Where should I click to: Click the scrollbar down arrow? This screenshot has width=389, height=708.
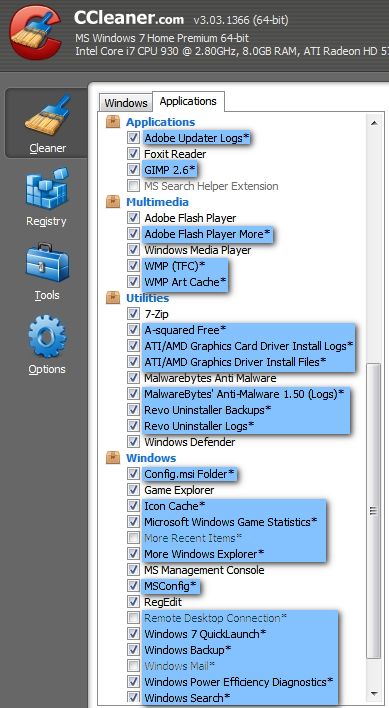click(x=374, y=694)
